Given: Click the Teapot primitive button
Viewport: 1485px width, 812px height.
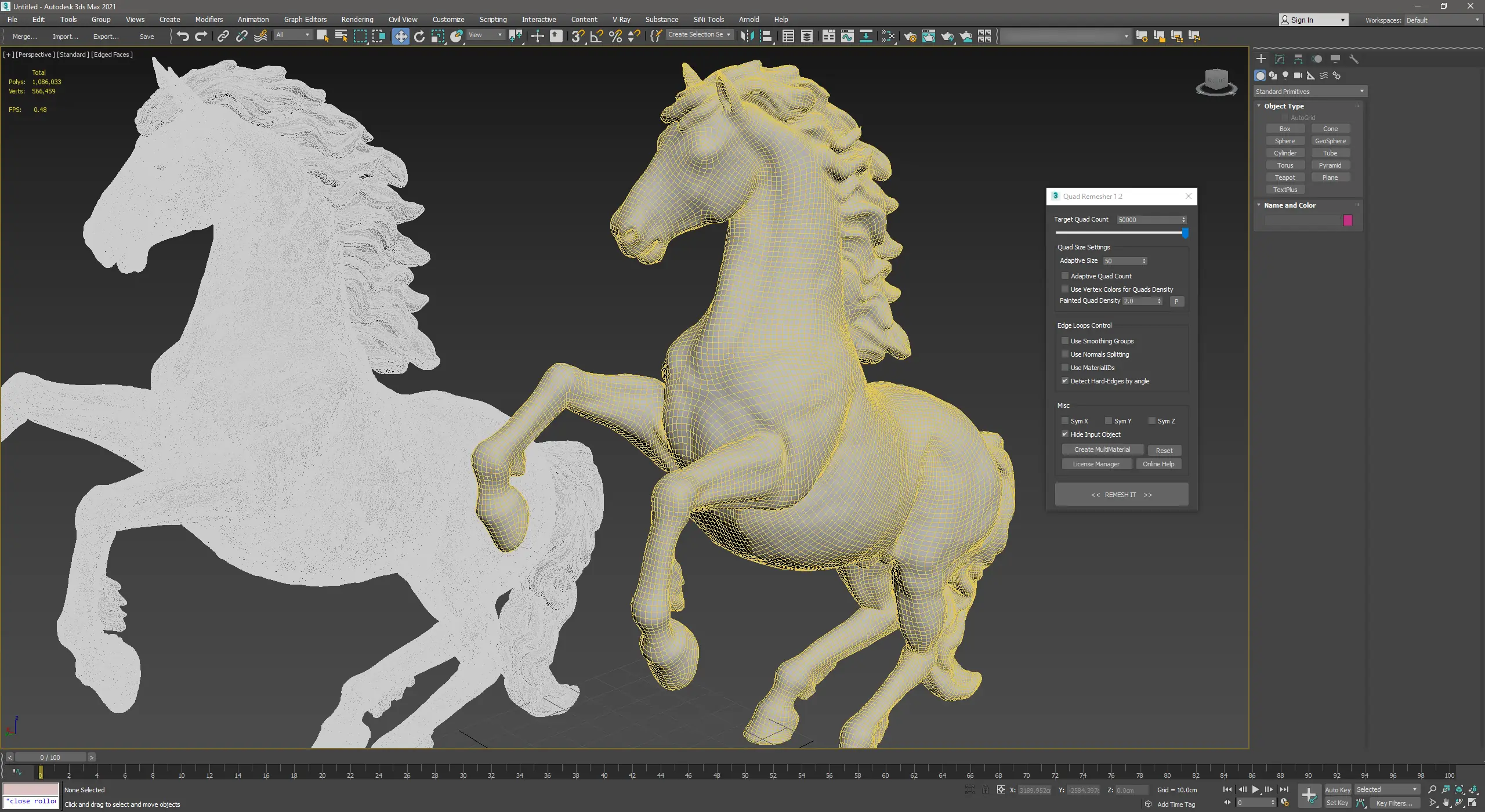Looking at the screenshot, I should (x=1285, y=177).
